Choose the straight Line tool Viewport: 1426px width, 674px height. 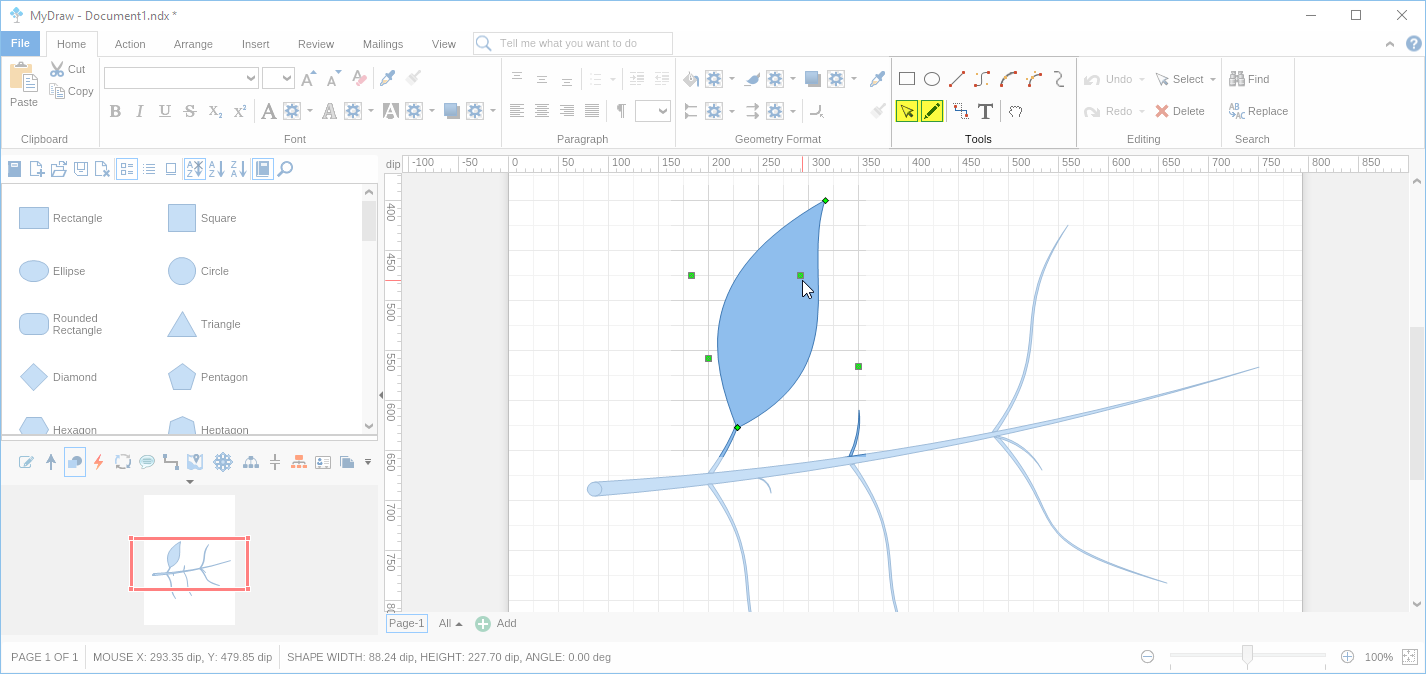point(957,79)
